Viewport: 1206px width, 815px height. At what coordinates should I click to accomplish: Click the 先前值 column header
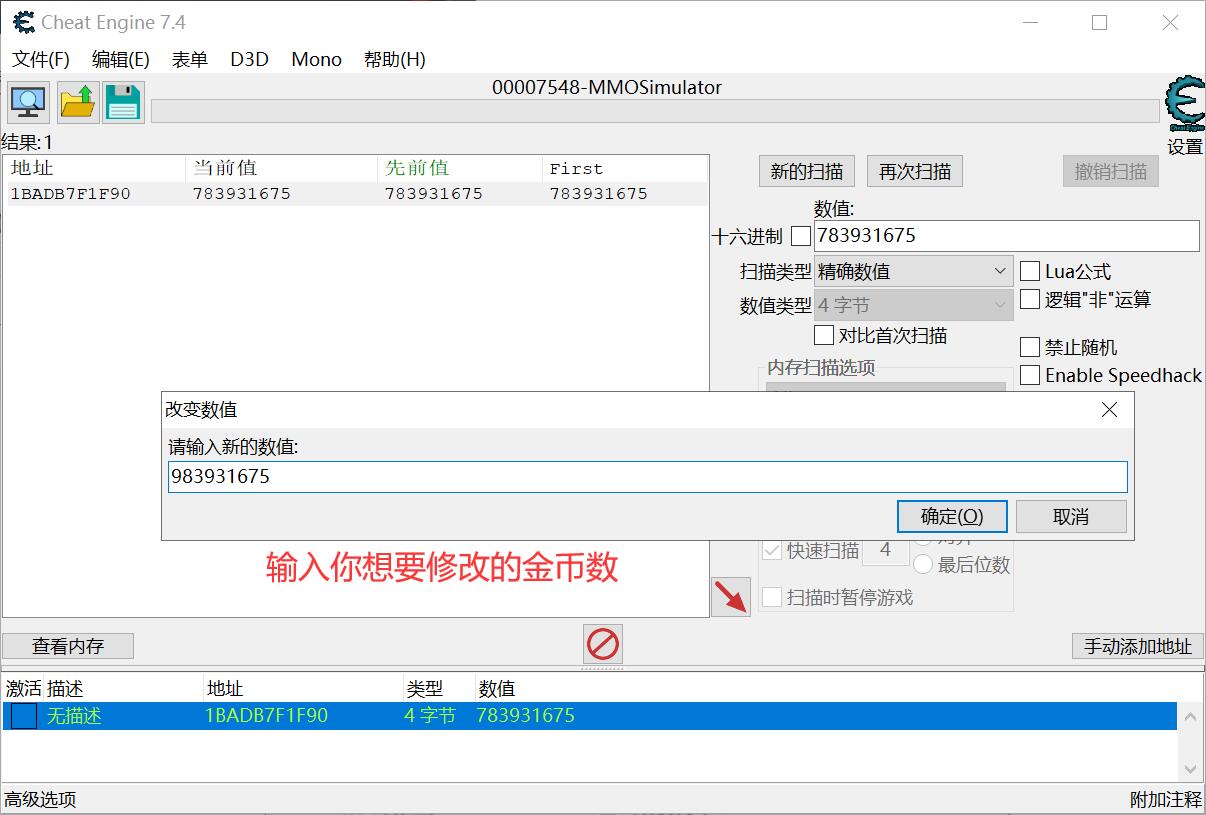point(460,168)
